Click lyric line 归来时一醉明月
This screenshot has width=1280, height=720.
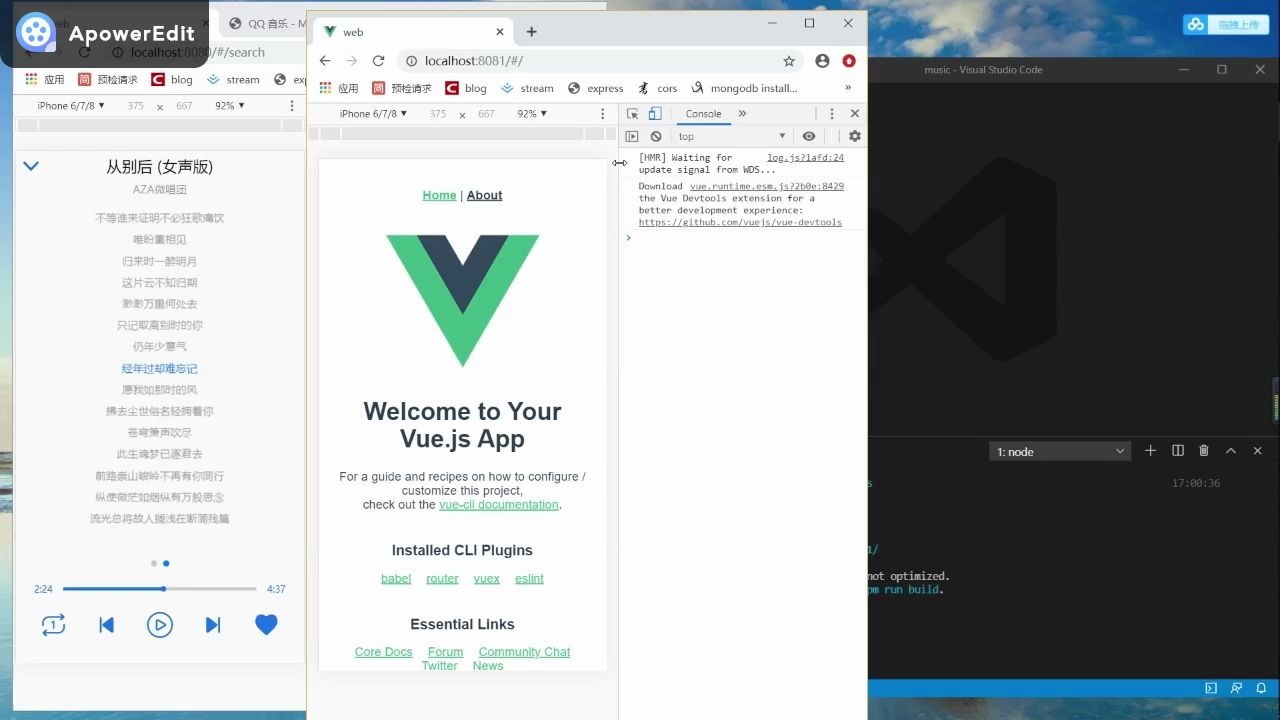(160, 261)
